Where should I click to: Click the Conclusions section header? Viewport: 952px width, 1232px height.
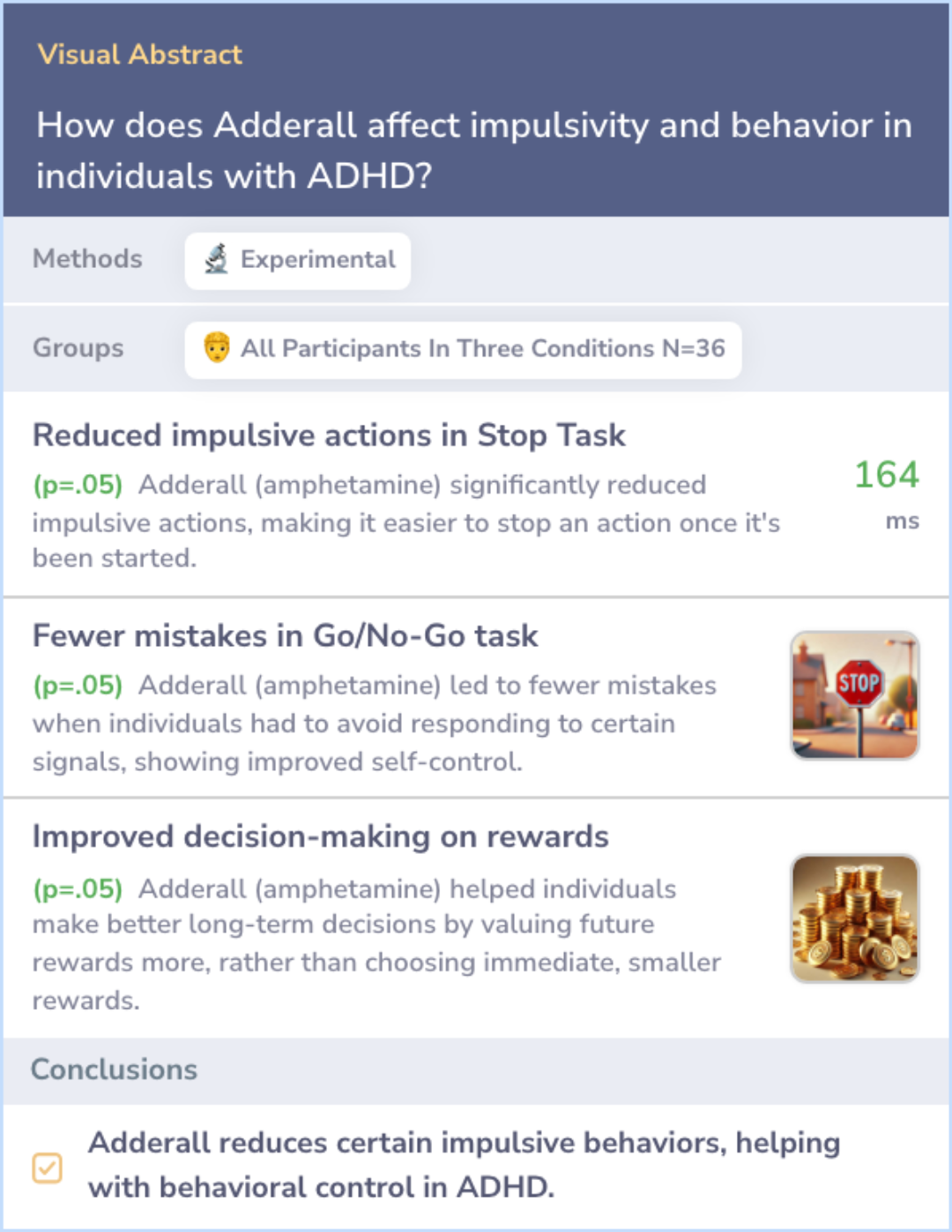[115, 1070]
